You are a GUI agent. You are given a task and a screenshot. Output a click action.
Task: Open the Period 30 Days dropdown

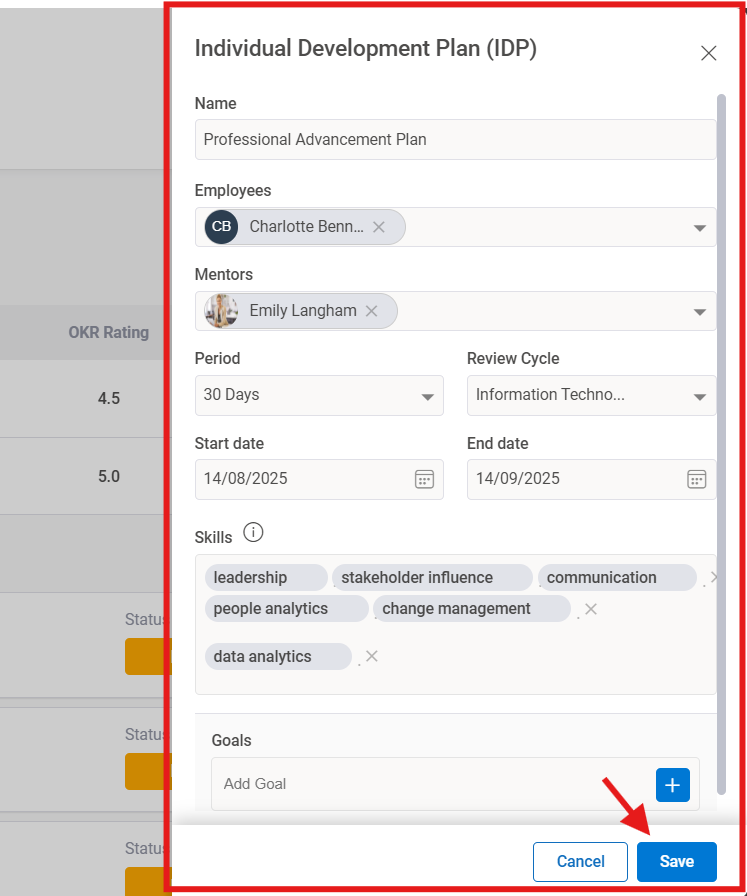319,395
